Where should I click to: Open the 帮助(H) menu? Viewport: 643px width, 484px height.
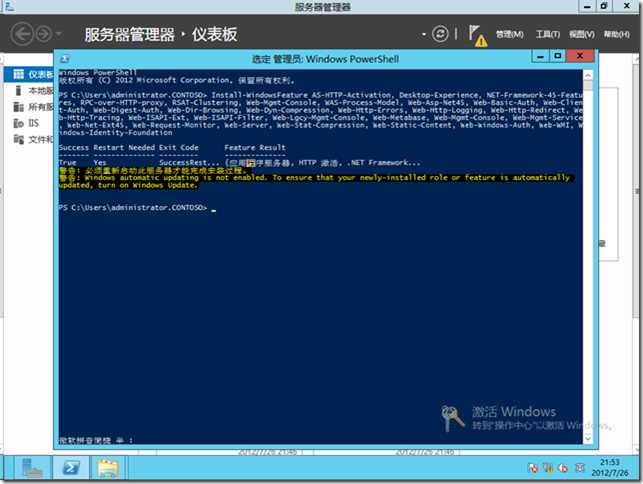click(x=616, y=34)
